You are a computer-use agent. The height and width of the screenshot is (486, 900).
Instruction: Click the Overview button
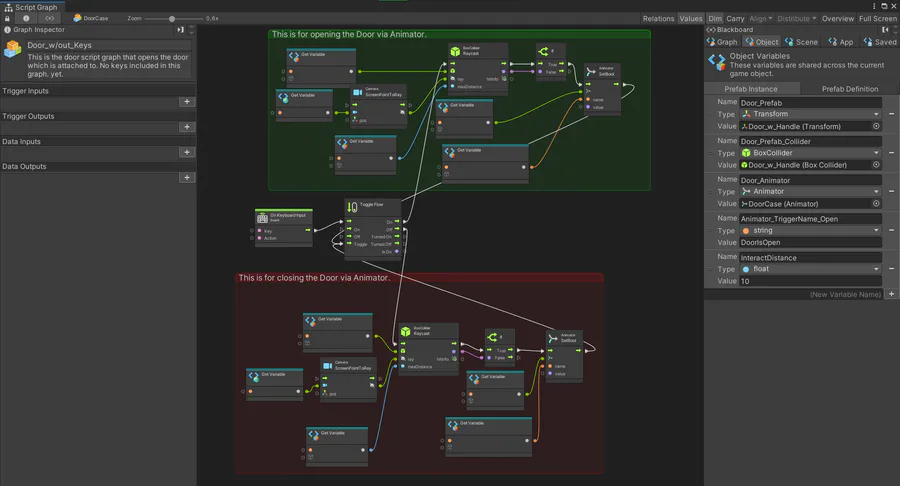click(x=837, y=18)
